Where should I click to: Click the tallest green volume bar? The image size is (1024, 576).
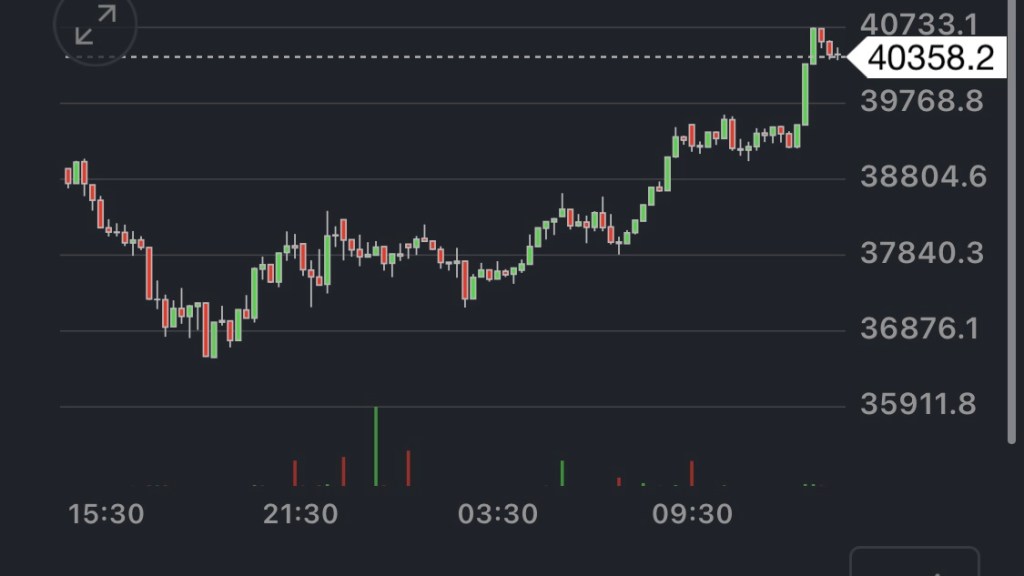(376, 446)
